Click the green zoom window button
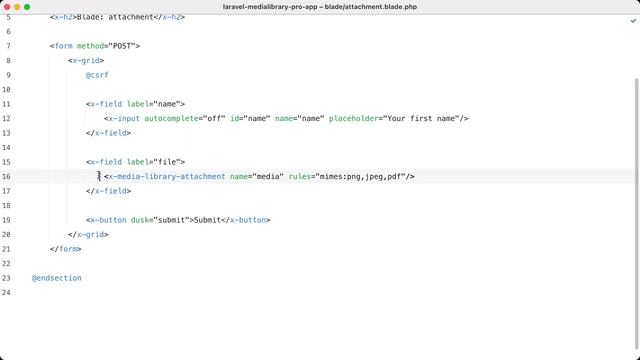This screenshot has width=640, height=360. click(27, 7)
